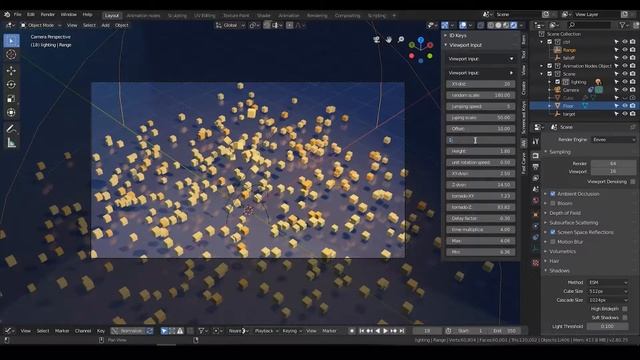Click the tornado-Z value slider

480,207
